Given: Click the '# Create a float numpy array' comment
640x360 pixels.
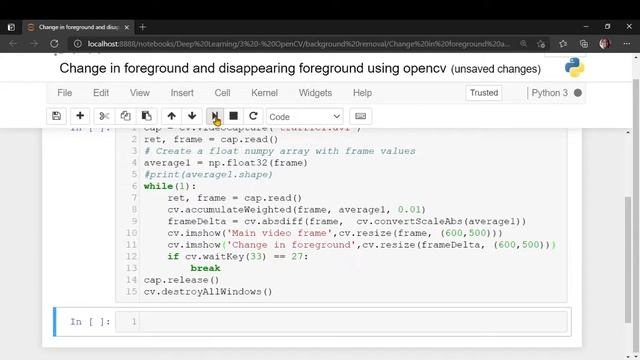Looking at the screenshot, I should (x=280, y=151).
